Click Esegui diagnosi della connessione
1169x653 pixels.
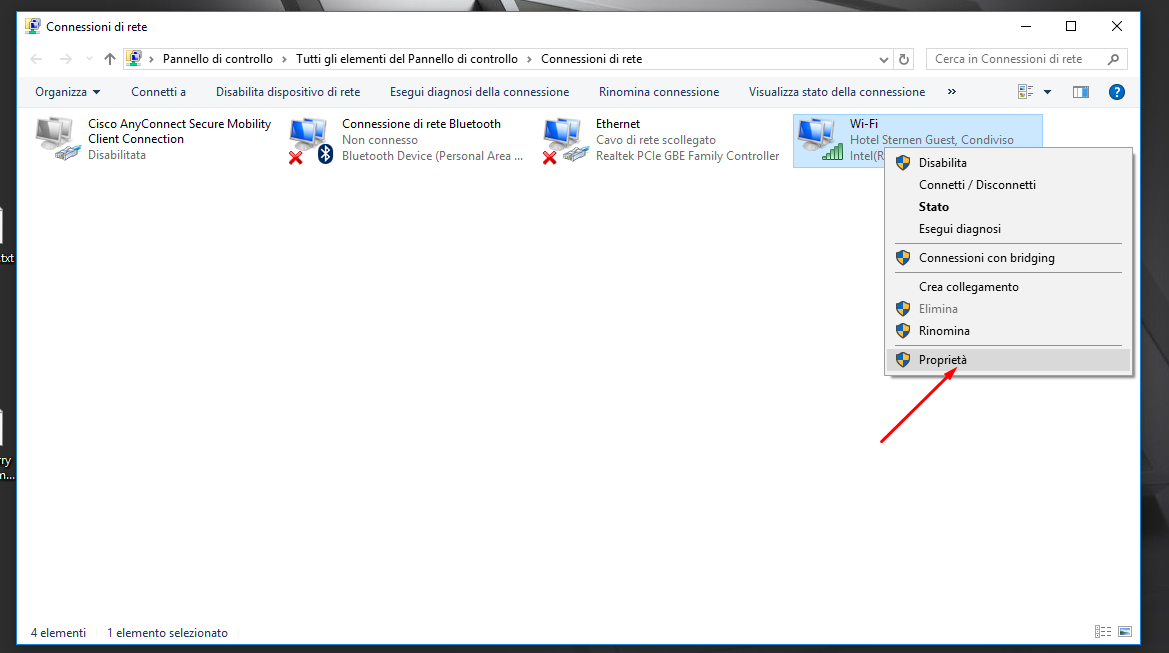[479, 92]
